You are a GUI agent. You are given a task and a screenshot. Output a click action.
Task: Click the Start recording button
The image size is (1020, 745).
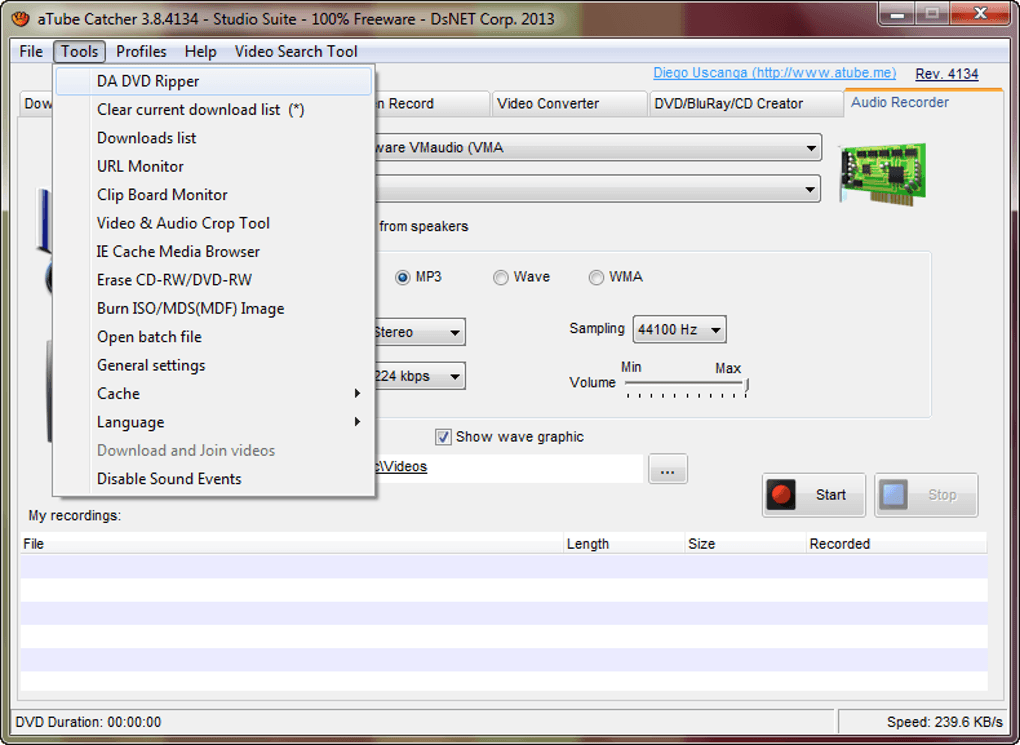pos(814,495)
